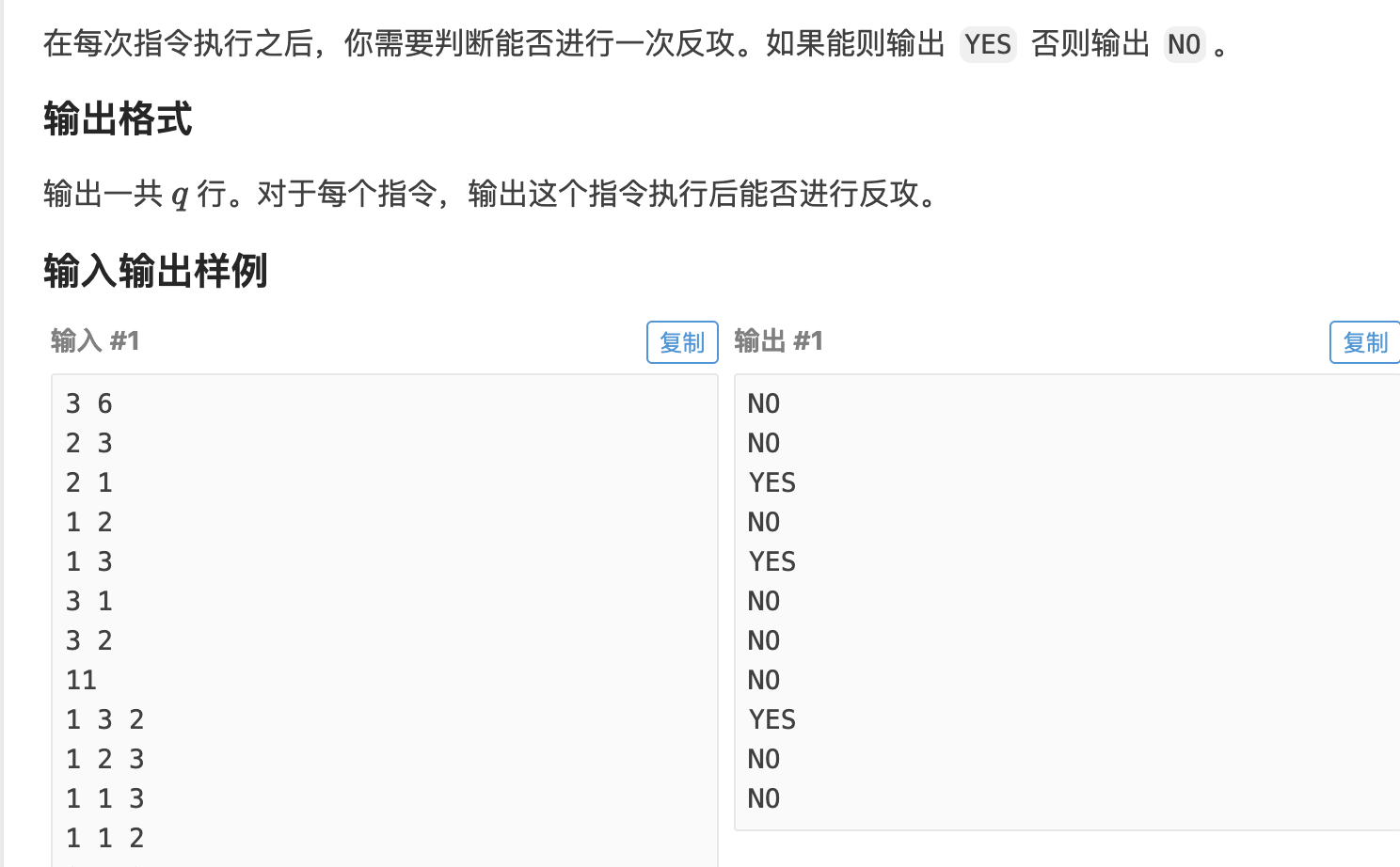Click the first NO line in output sample
1400x867 pixels.
pos(763,403)
